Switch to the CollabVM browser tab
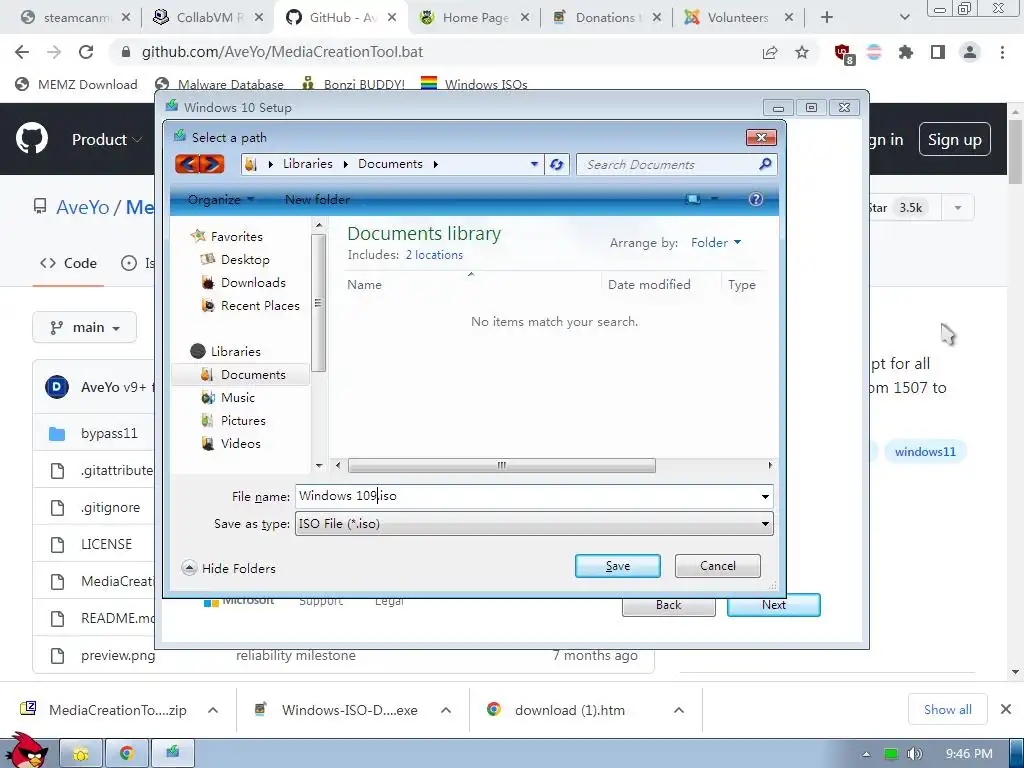 208,18
